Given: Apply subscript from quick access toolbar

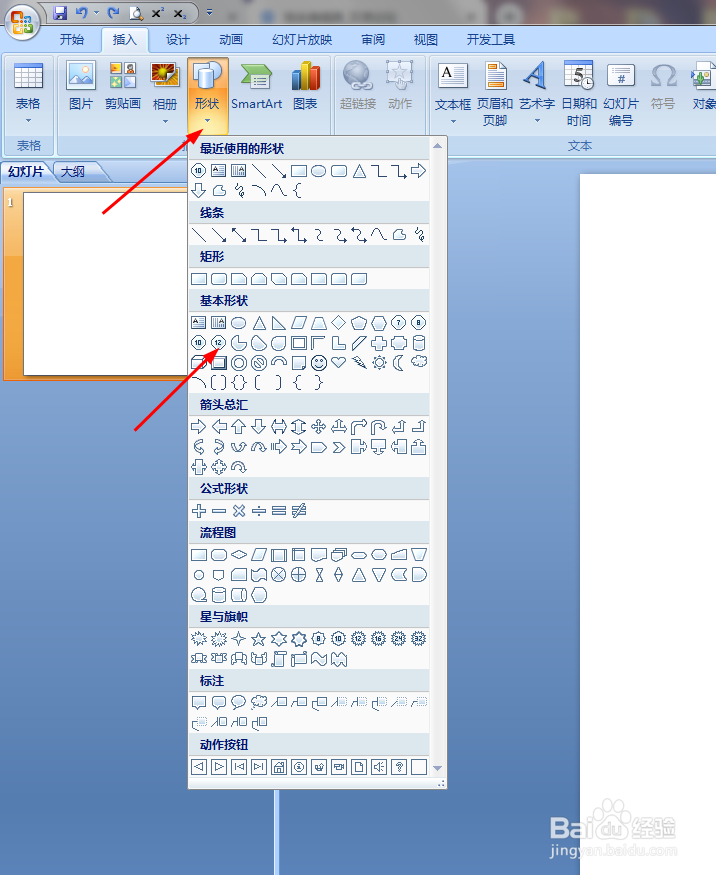Looking at the screenshot, I should point(179,13).
